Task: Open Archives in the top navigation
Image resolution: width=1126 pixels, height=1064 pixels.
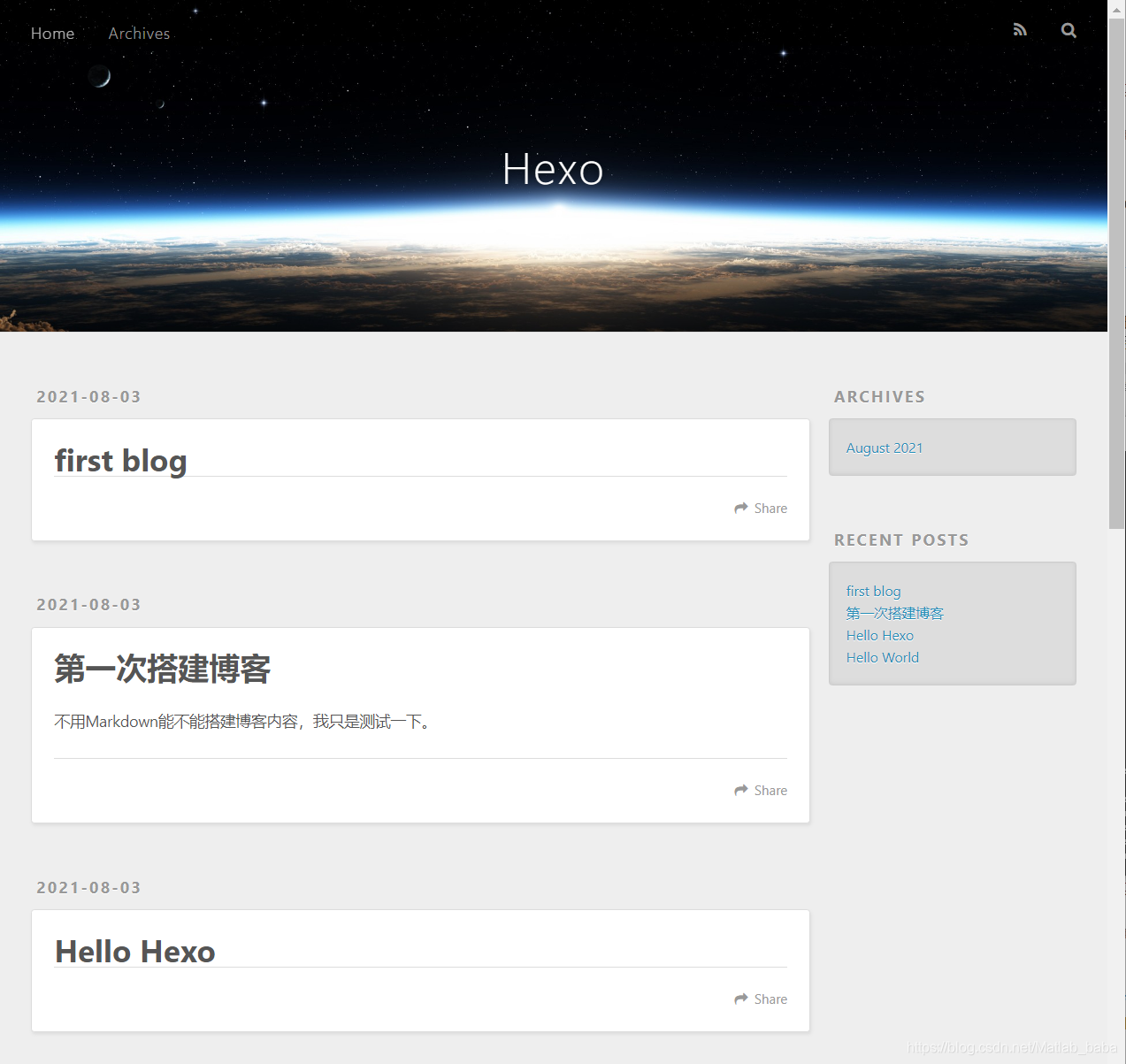Action: click(x=139, y=33)
